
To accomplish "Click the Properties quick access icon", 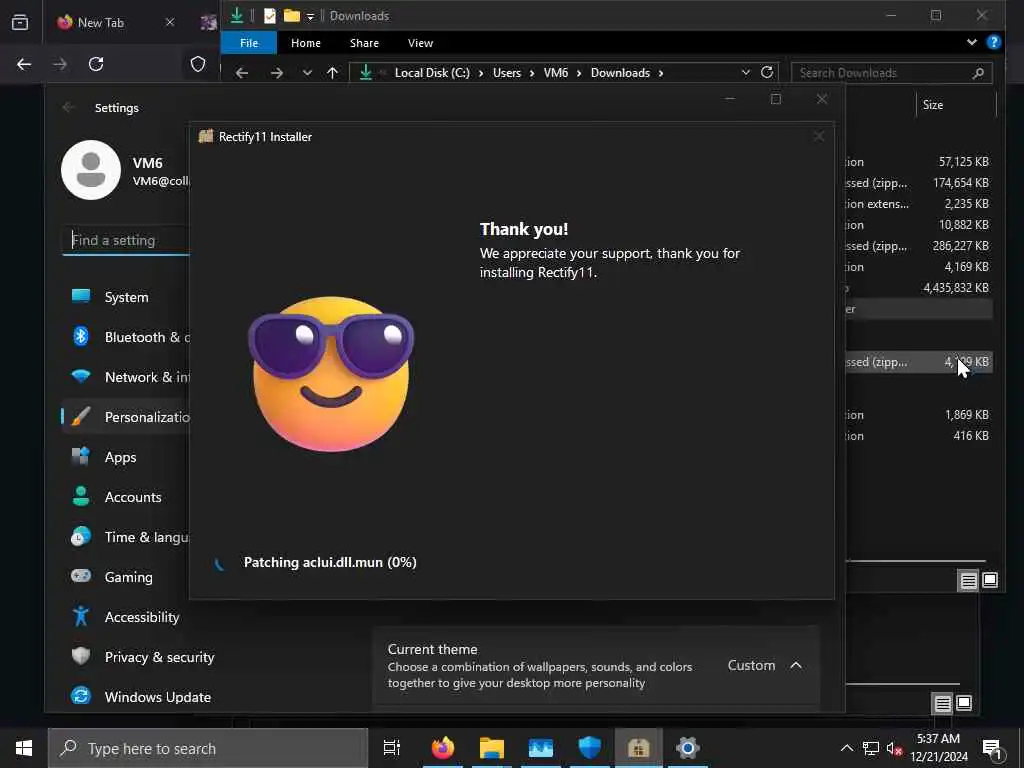I will (270, 16).
